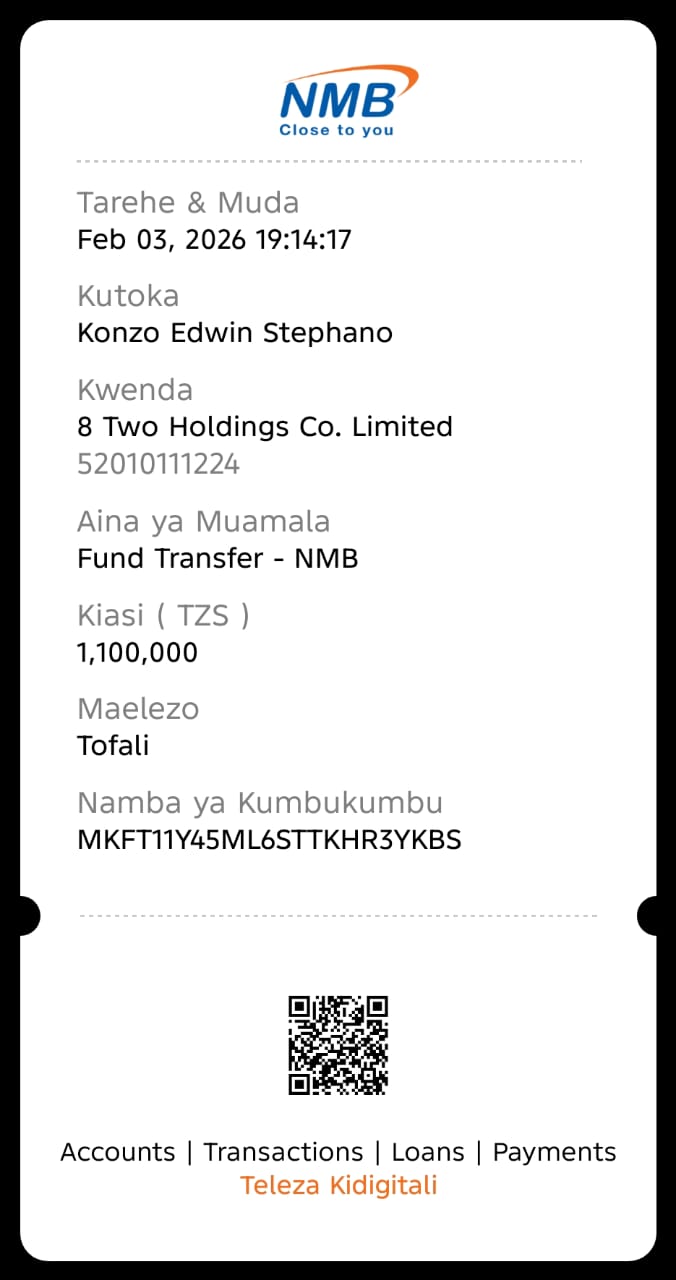This screenshot has width=676, height=1280.
Task: Click the Transactions footer link
Action: point(283,1152)
